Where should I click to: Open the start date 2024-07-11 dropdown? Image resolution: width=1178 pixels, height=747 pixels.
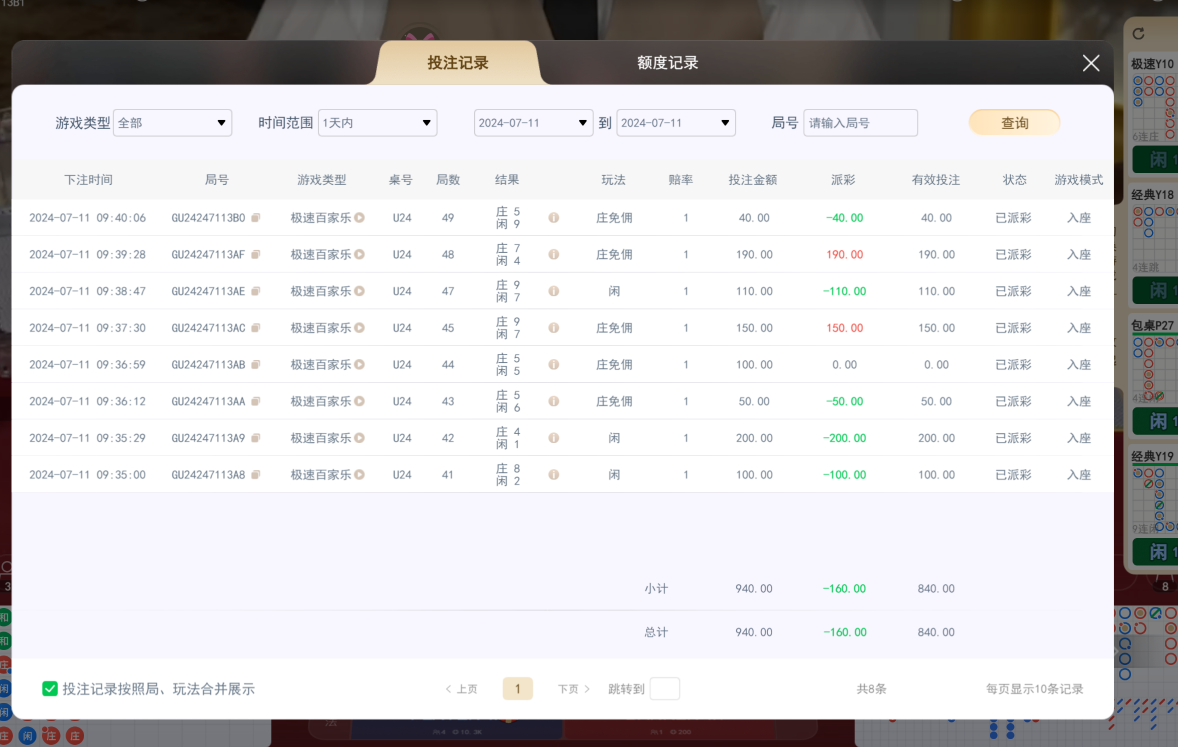point(533,122)
